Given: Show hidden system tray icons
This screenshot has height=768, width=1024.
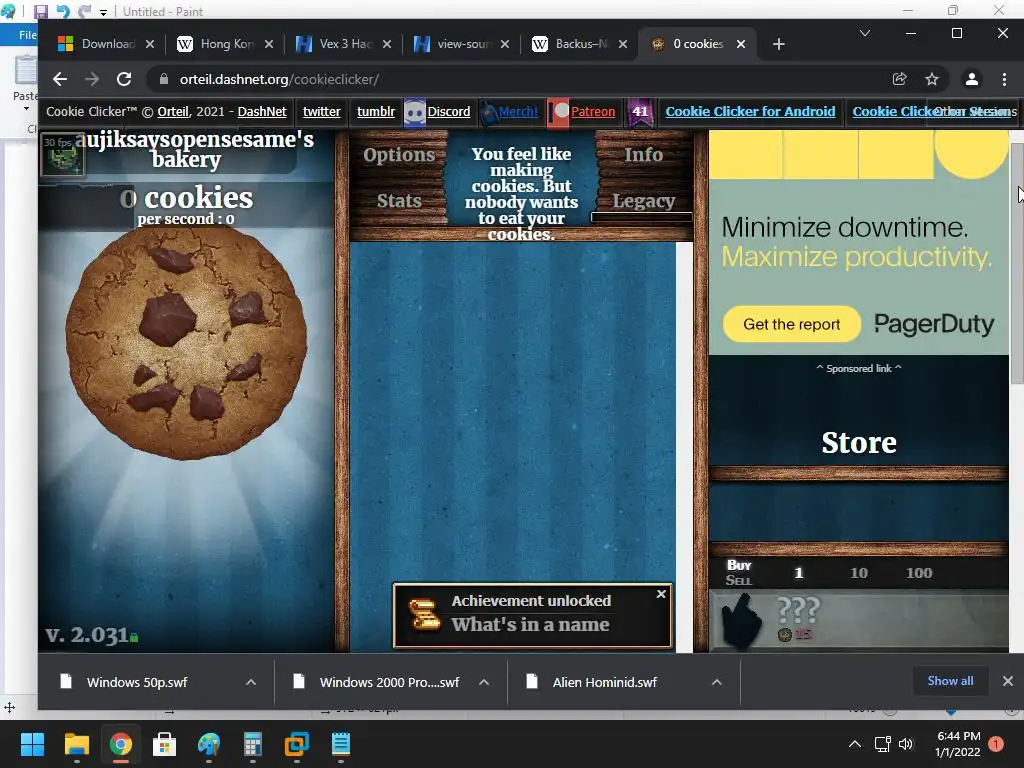Looking at the screenshot, I should pos(854,744).
